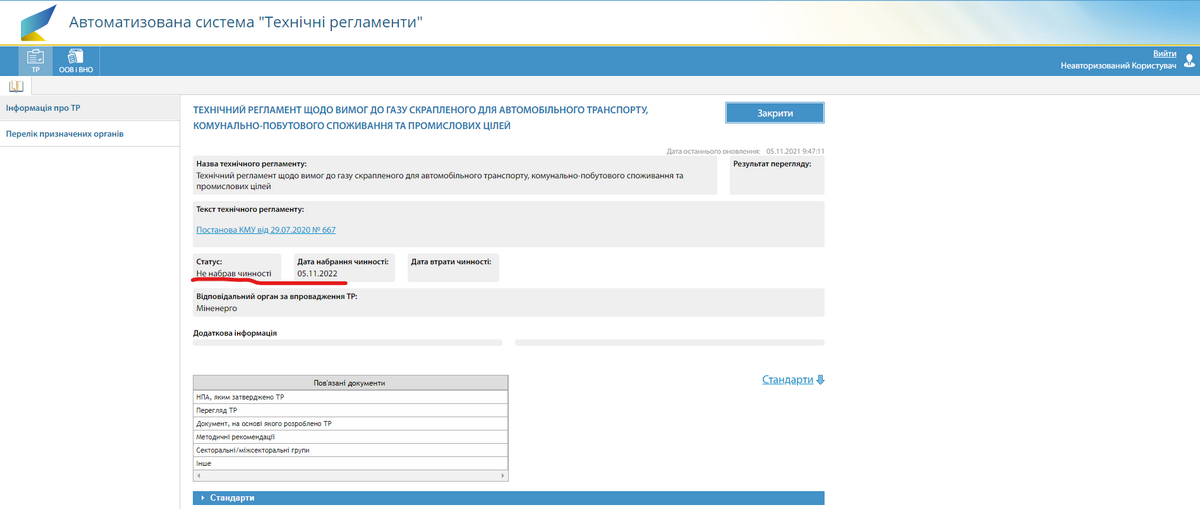Screen dimensions: 1200x509
Task: Open the Постанова КМУ від 29.07.2020 № 667 link
Action: coord(266,230)
